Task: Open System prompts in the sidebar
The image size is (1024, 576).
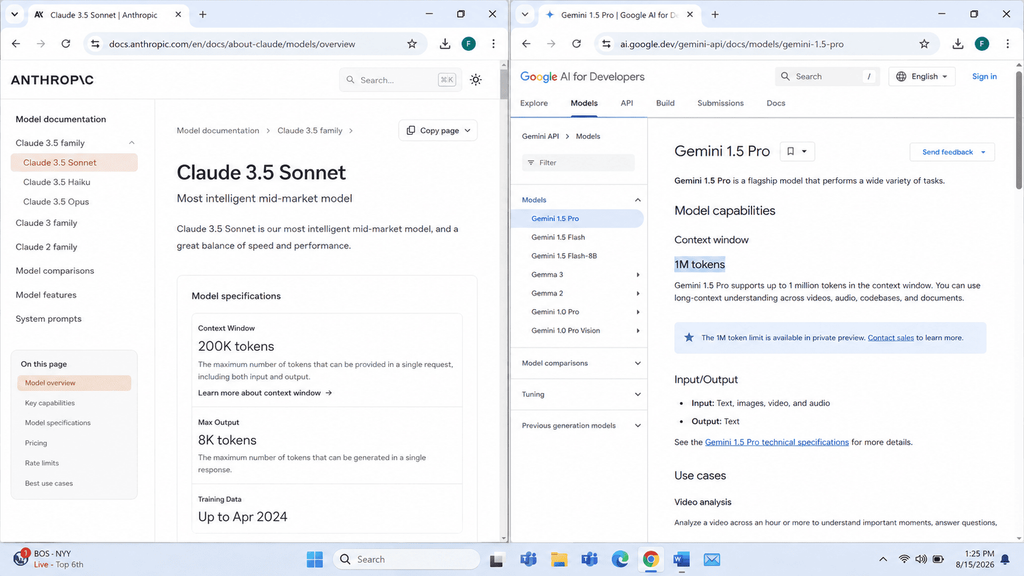Action: (x=48, y=319)
